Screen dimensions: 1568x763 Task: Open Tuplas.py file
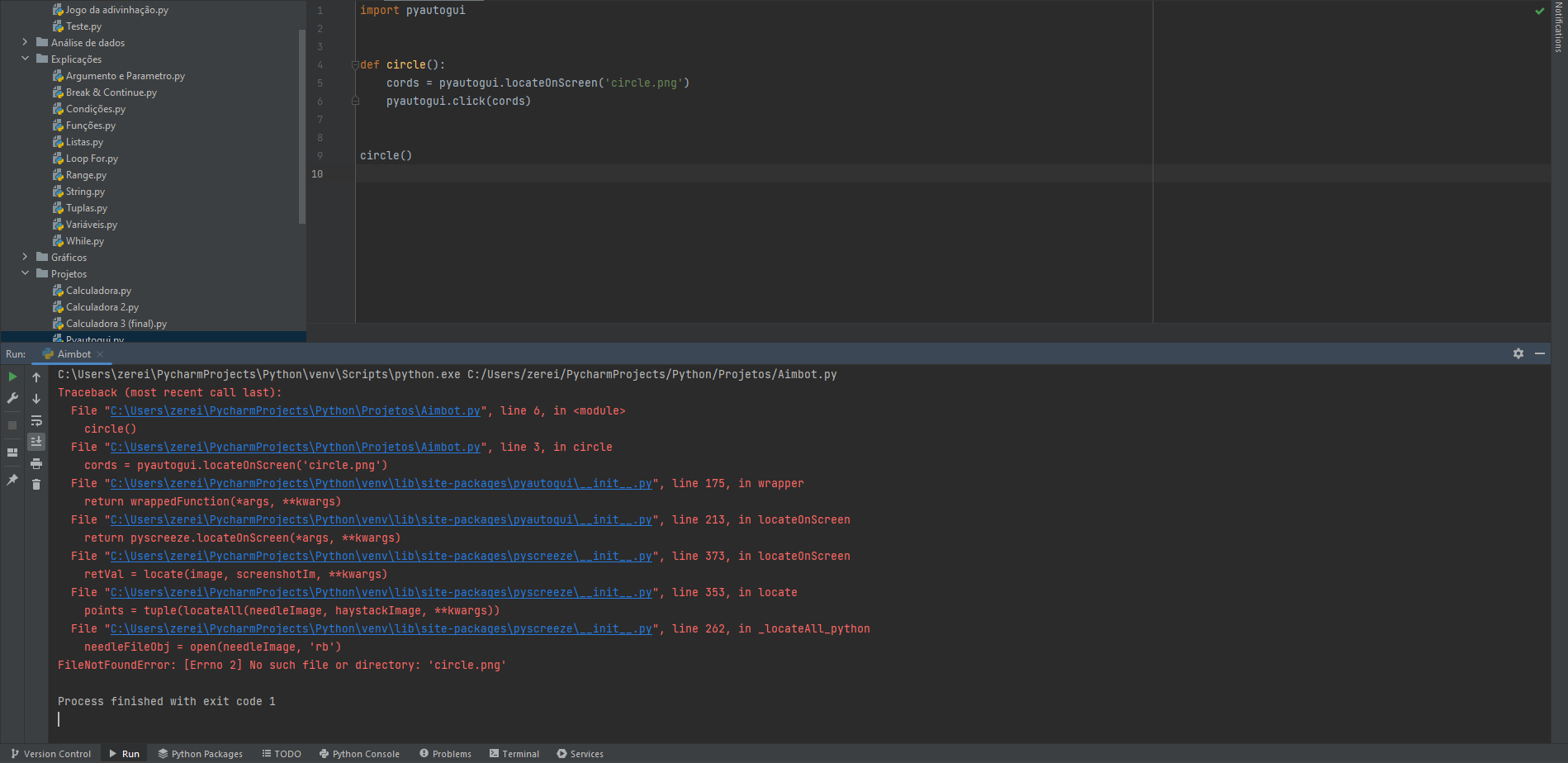tap(86, 208)
